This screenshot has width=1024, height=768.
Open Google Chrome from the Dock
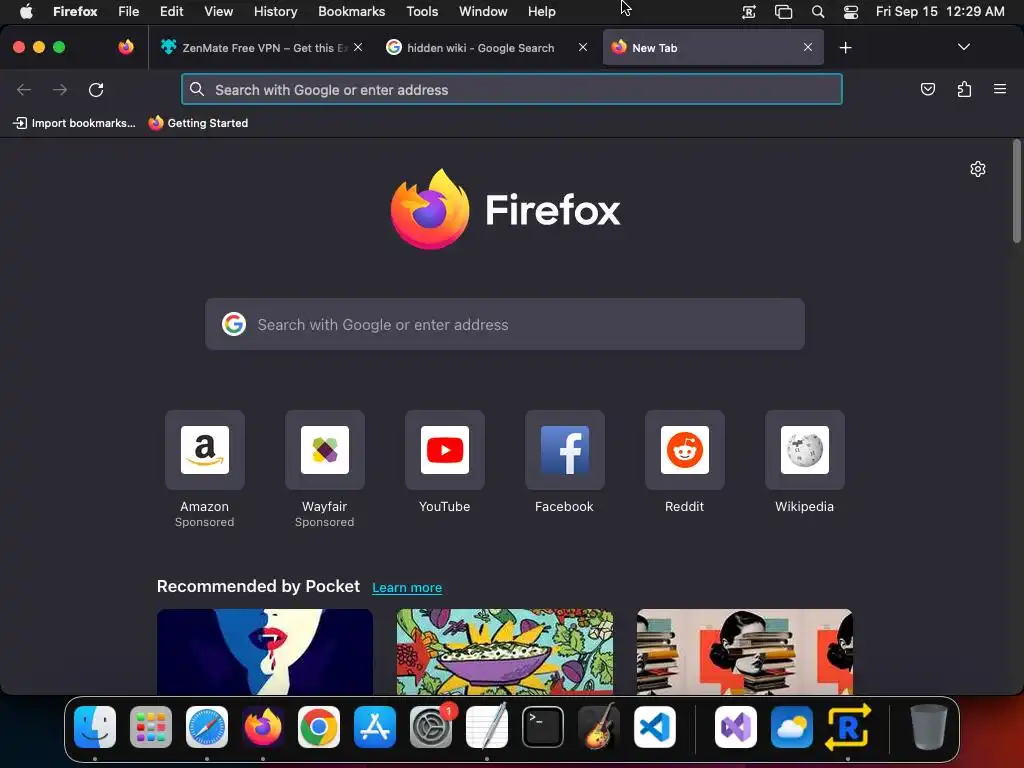pos(319,727)
